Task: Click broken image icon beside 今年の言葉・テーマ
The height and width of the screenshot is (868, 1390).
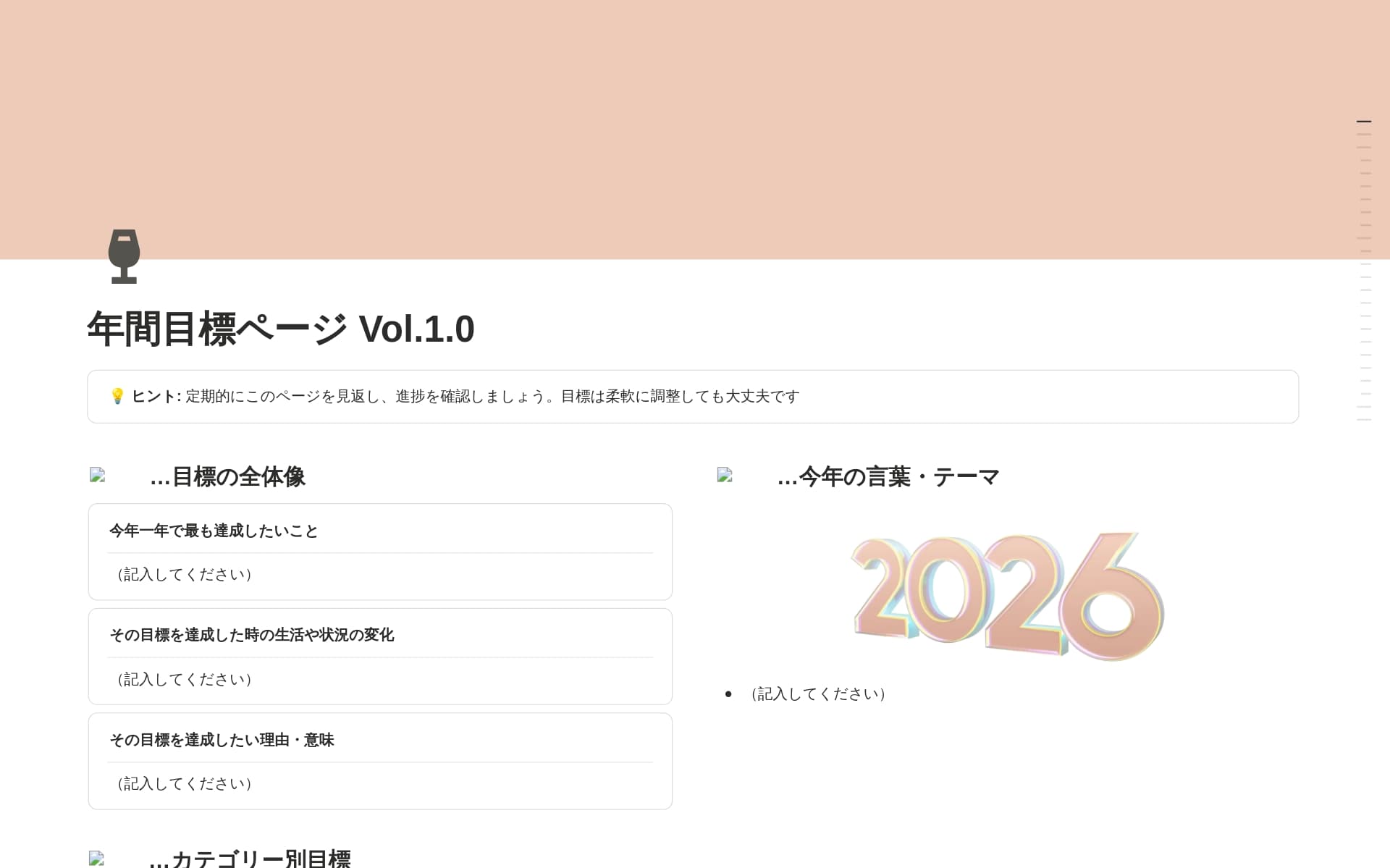Action: coord(725,475)
